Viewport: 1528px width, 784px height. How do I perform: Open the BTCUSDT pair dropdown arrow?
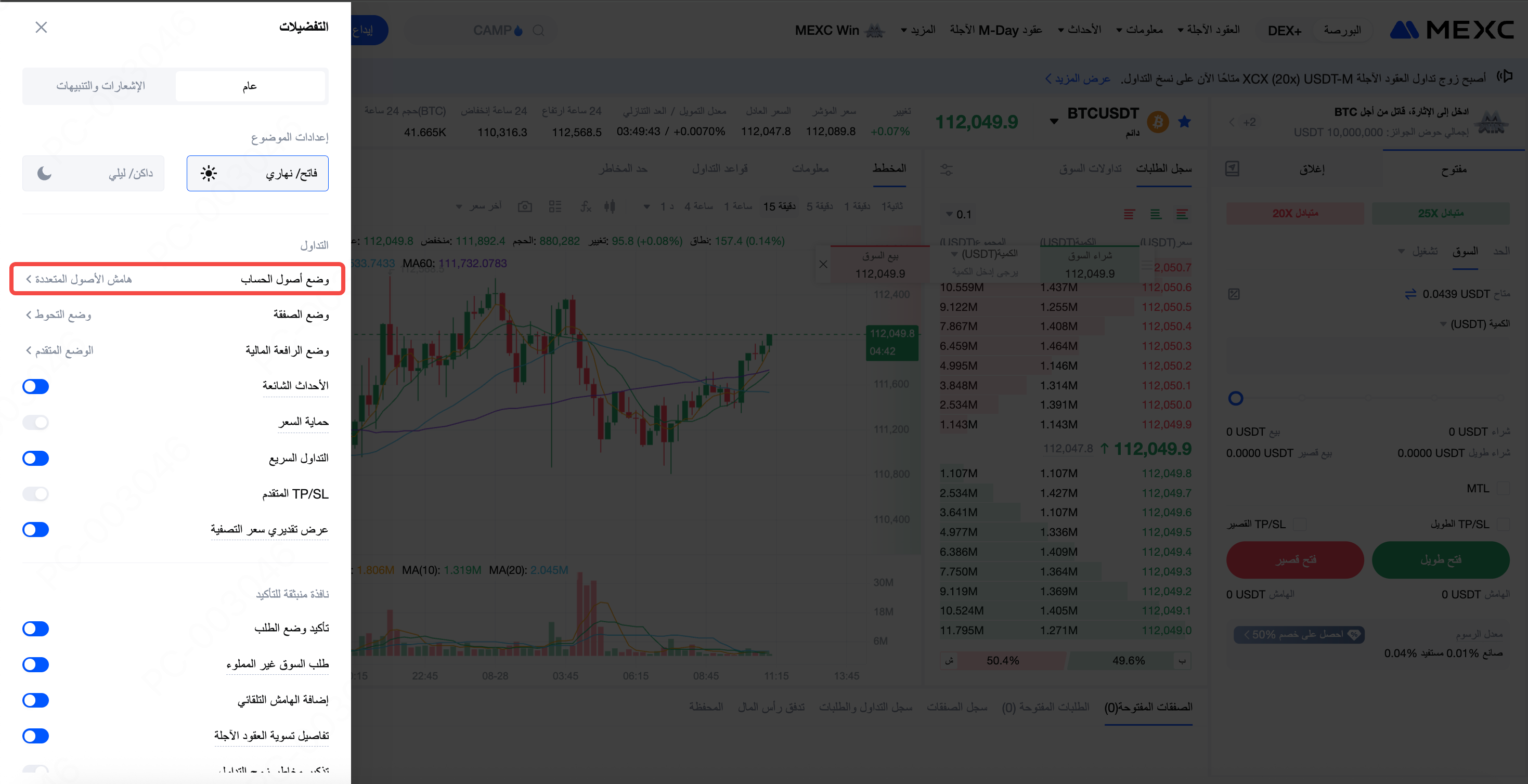point(1054,122)
